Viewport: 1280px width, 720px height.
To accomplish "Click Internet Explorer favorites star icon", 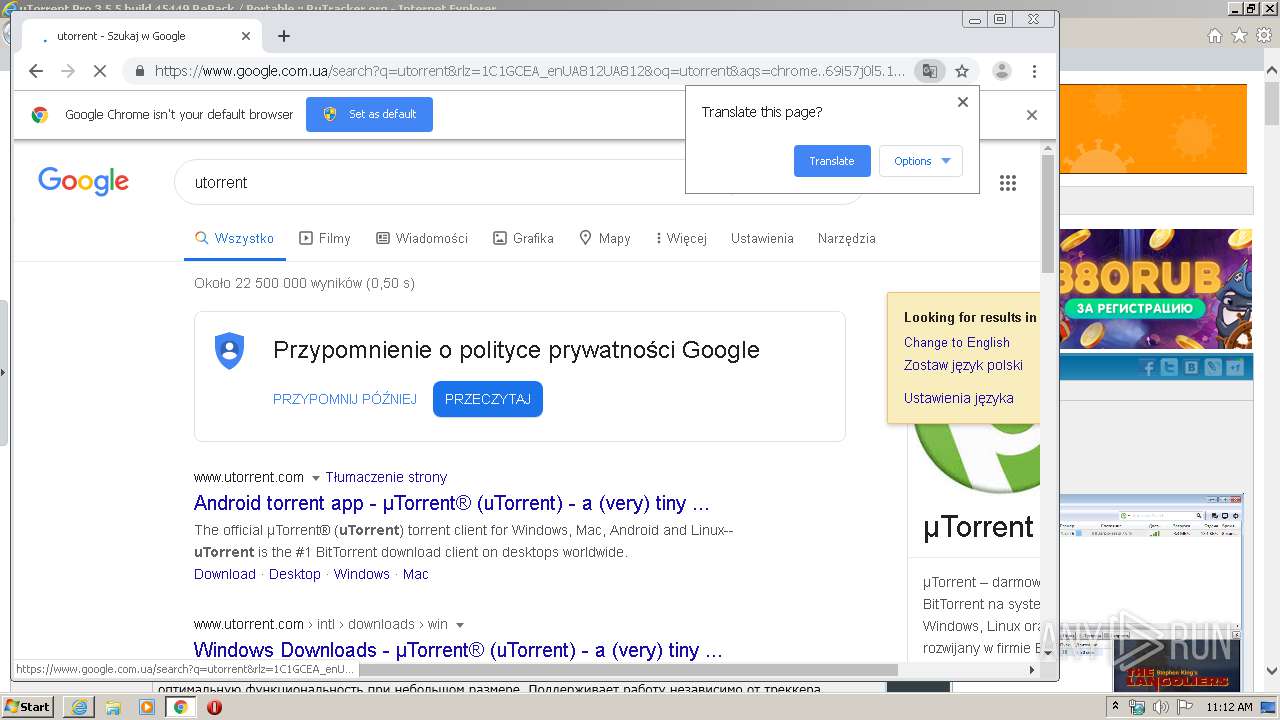I will click(x=1239, y=36).
